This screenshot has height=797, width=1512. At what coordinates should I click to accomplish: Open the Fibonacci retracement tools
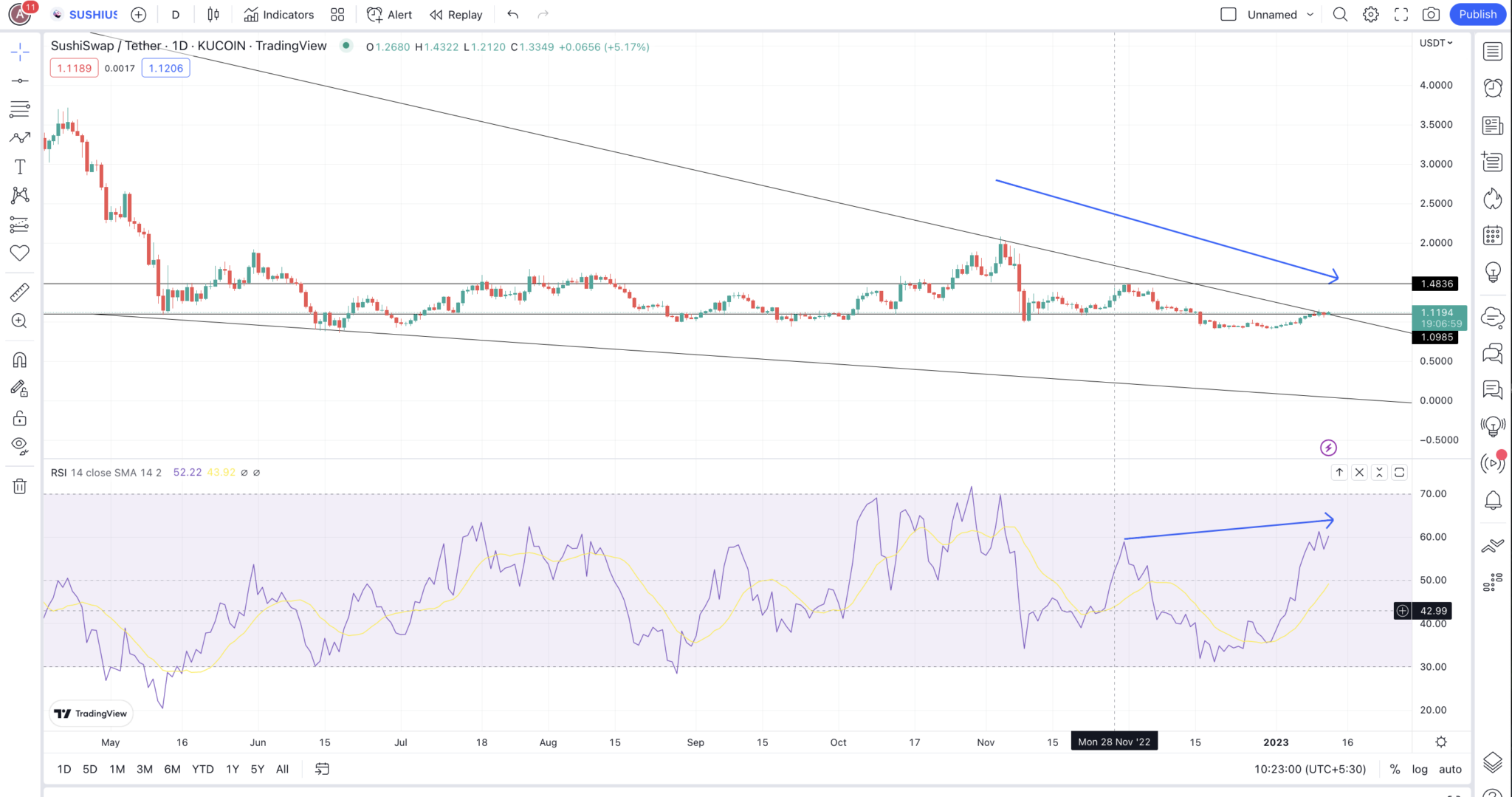point(20,109)
